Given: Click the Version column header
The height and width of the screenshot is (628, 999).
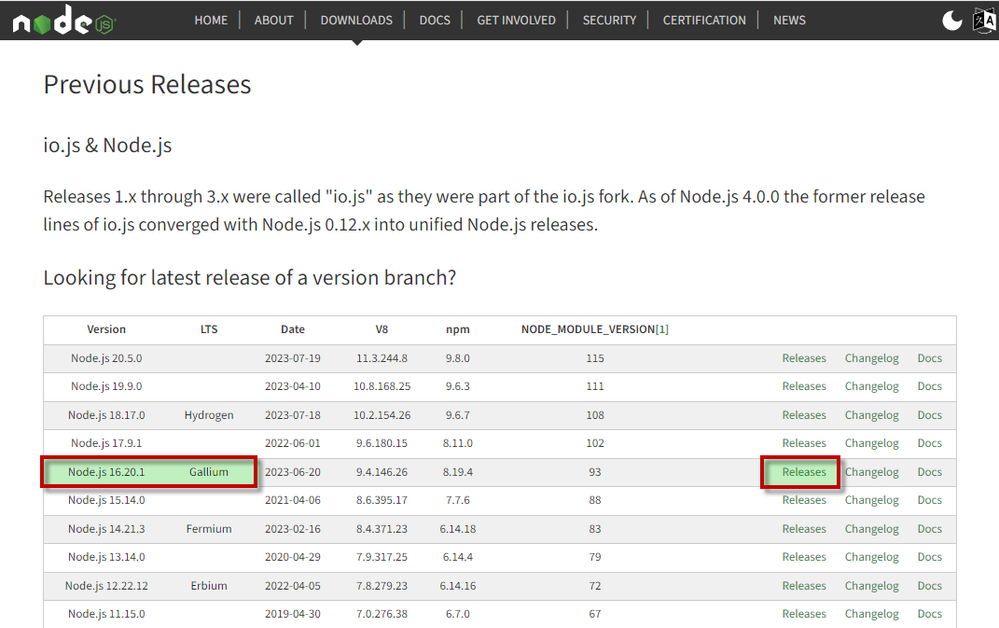Looking at the screenshot, I should coord(106,329).
